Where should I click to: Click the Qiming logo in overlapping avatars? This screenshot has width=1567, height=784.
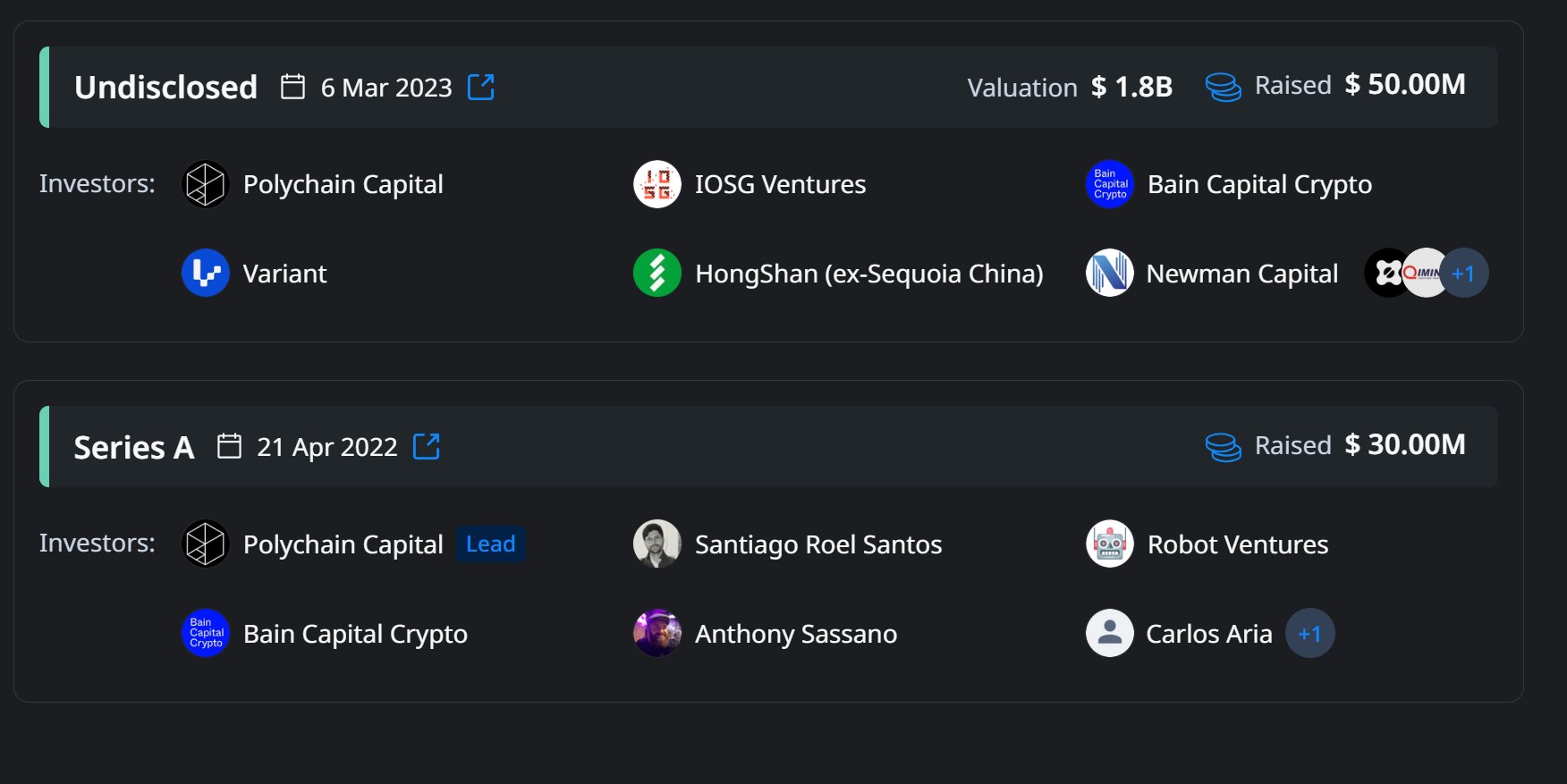tap(1425, 273)
